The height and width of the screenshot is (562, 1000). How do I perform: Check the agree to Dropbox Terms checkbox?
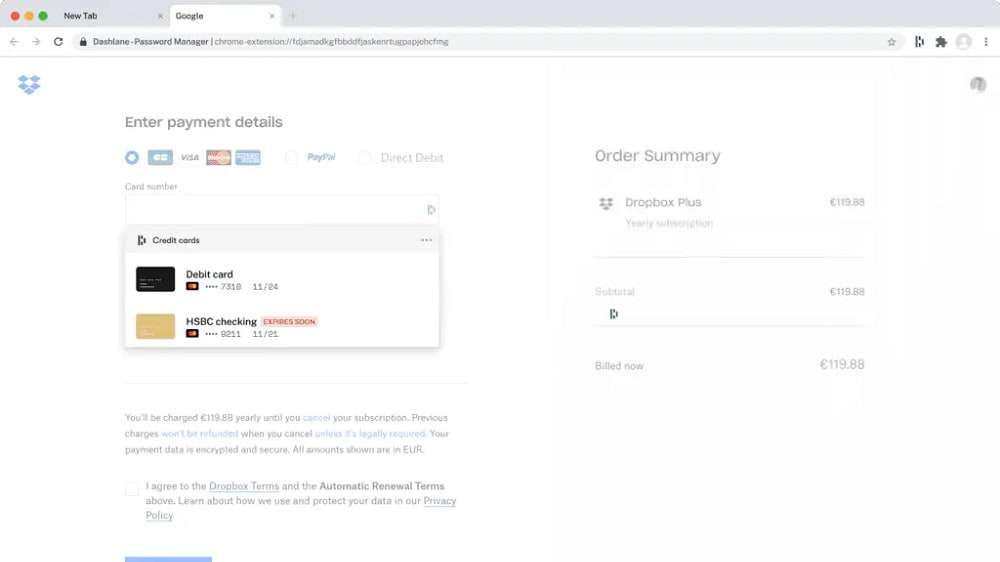click(x=132, y=489)
